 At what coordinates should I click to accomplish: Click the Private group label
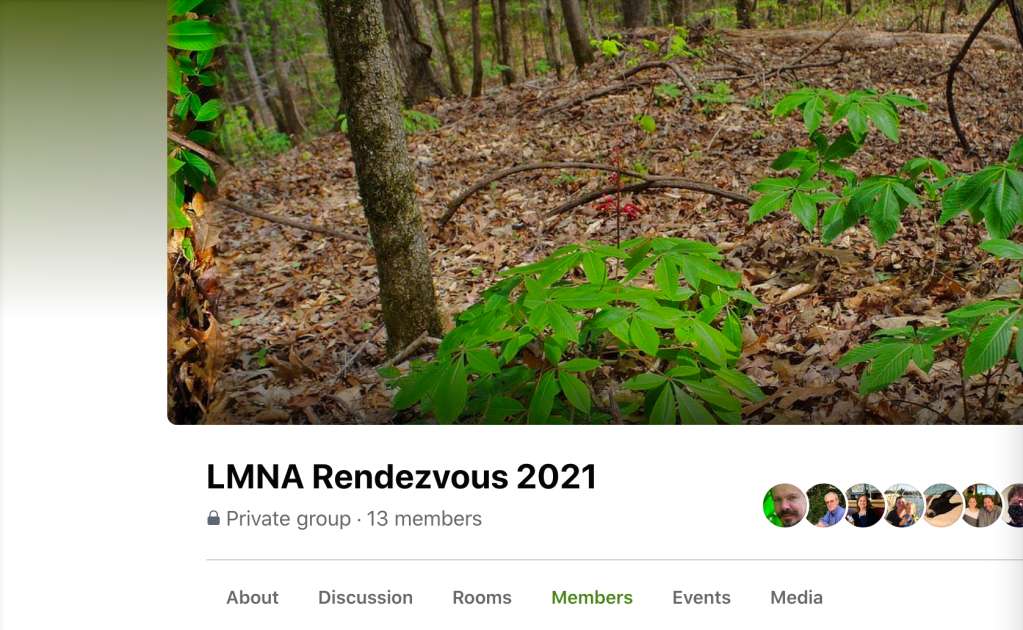pyautogui.click(x=288, y=518)
